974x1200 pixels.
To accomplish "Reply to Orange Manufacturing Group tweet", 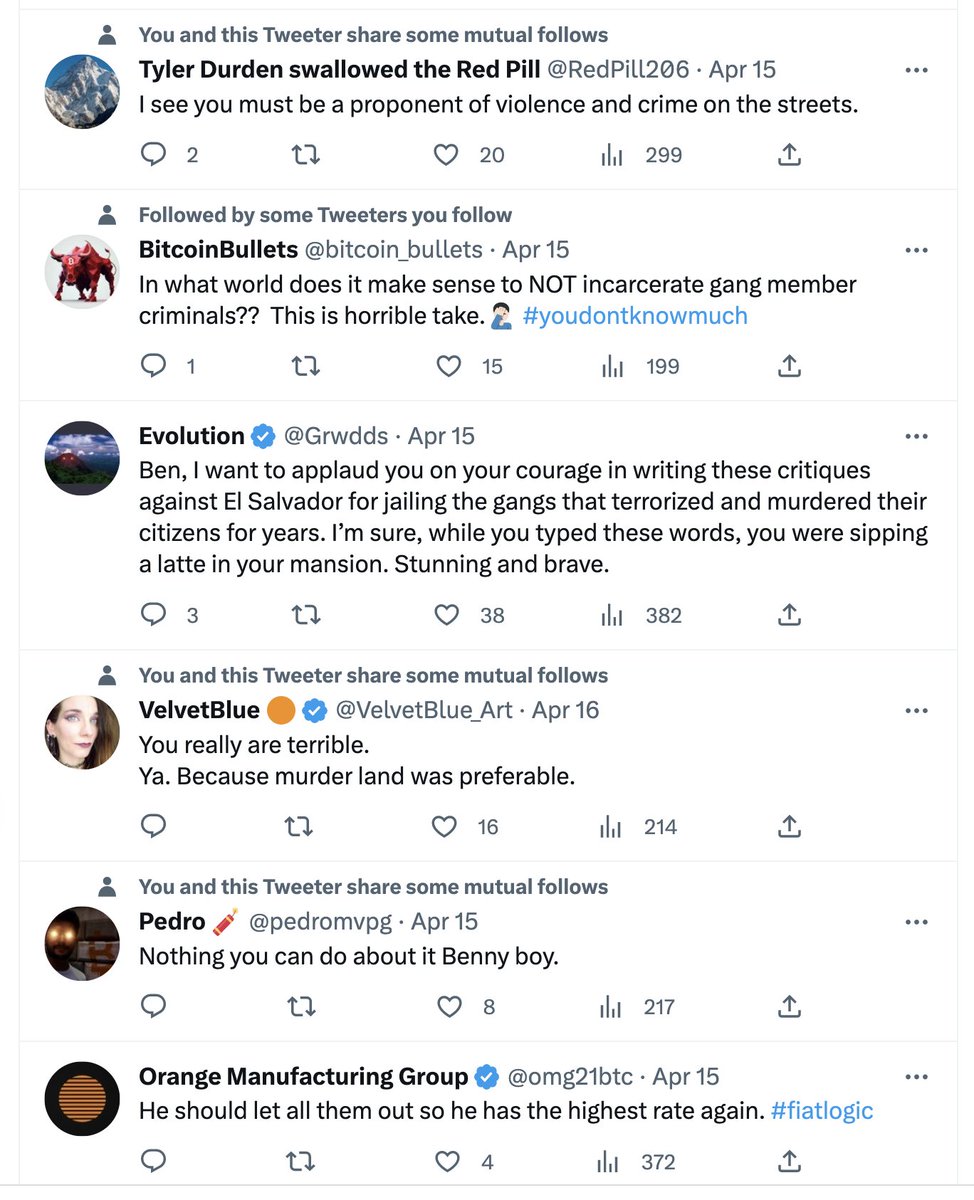I will [x=153, y=1161].
